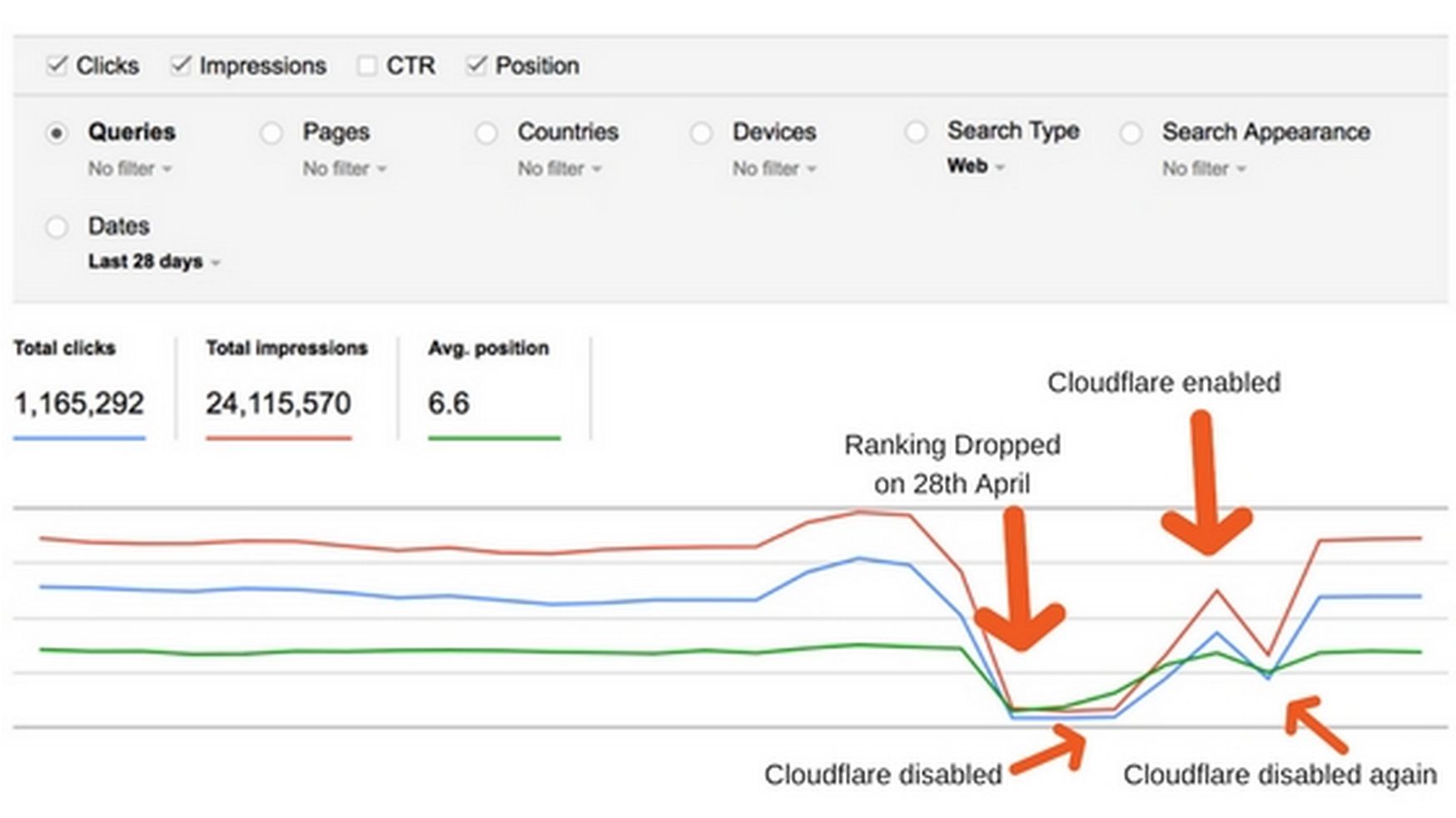Click the Position checkbox label text
The width and height of the screenshot is (1456, 818).
(537, 66)
